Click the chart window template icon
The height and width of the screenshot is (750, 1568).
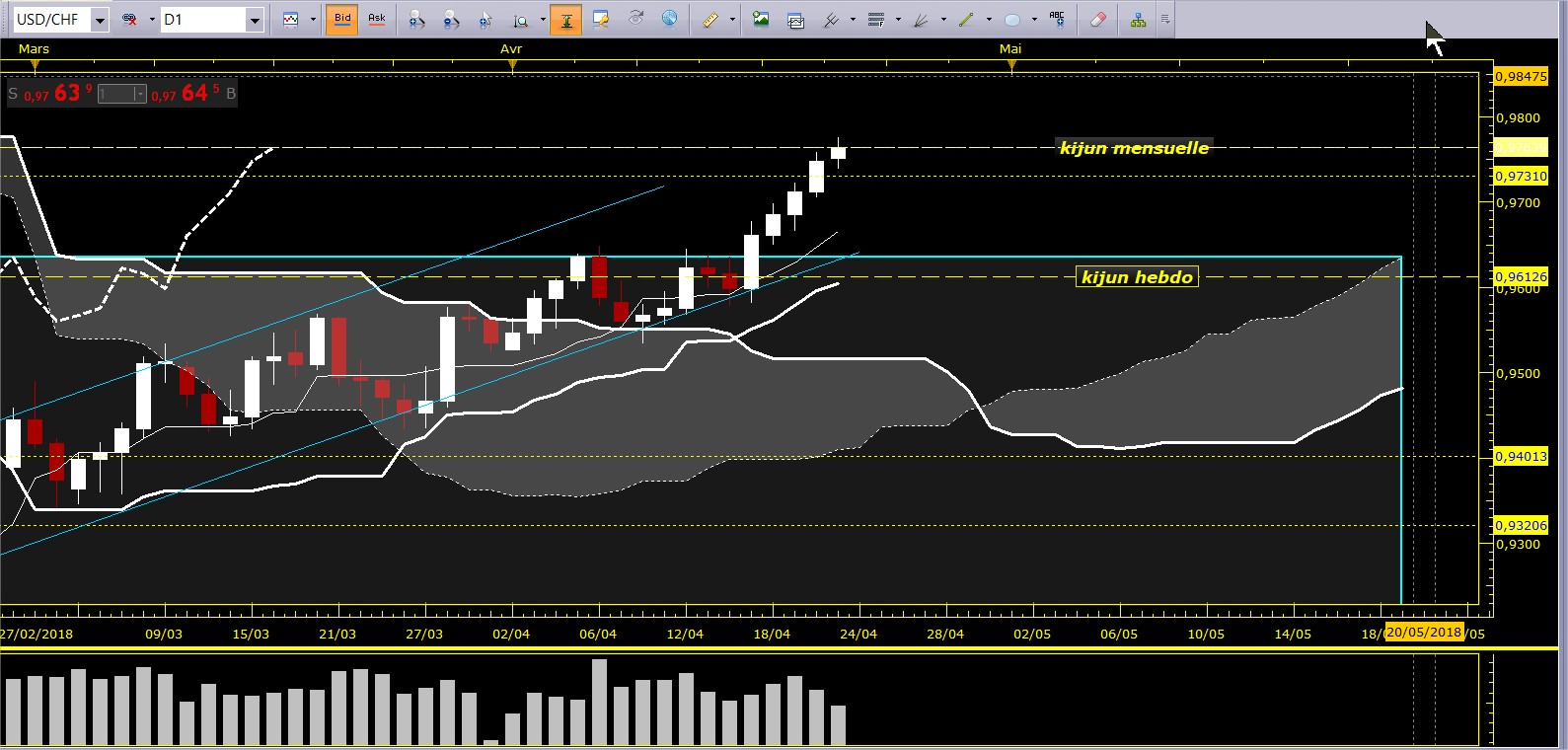click(796, 19)
